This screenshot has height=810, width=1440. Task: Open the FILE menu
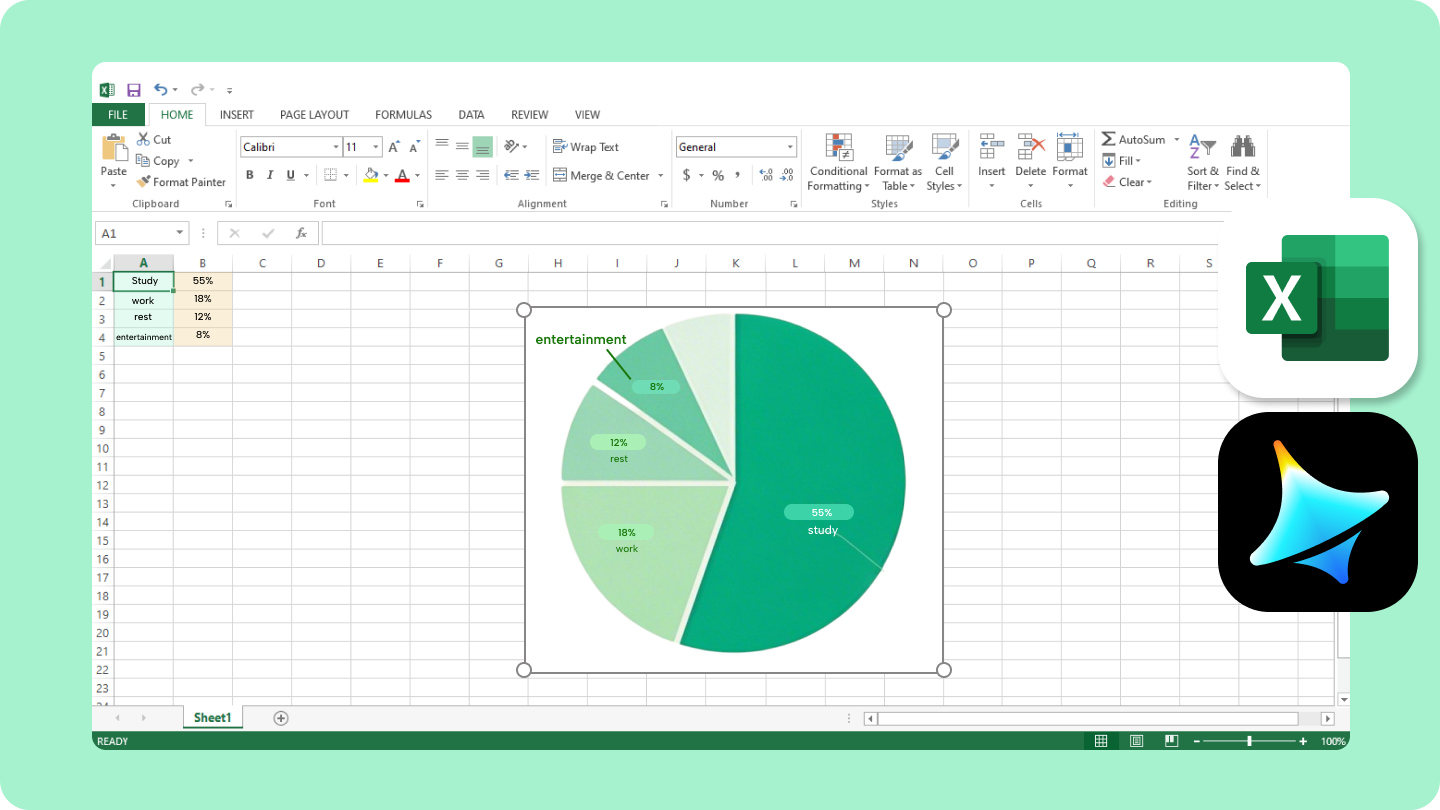tap(118, 114)
